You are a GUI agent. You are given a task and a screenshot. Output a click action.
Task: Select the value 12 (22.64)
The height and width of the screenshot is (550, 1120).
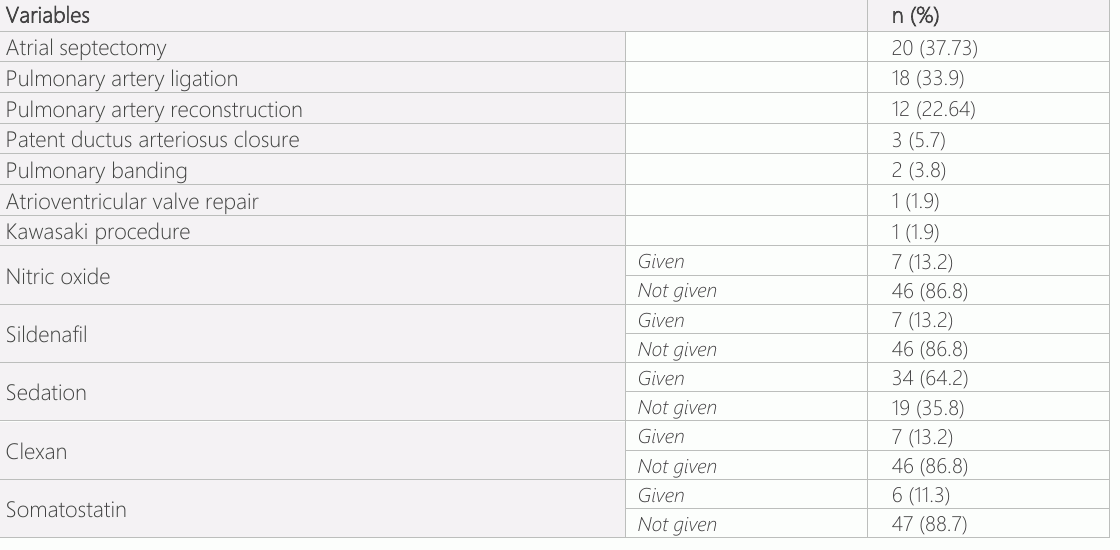(x=933, y=109)
